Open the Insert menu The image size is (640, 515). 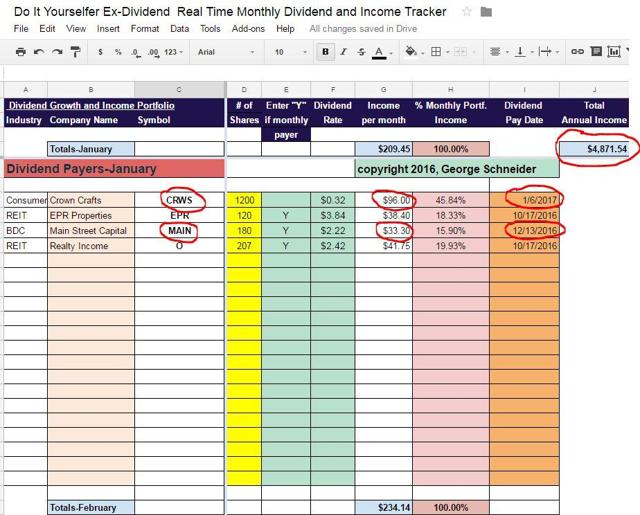click(108, 29)
